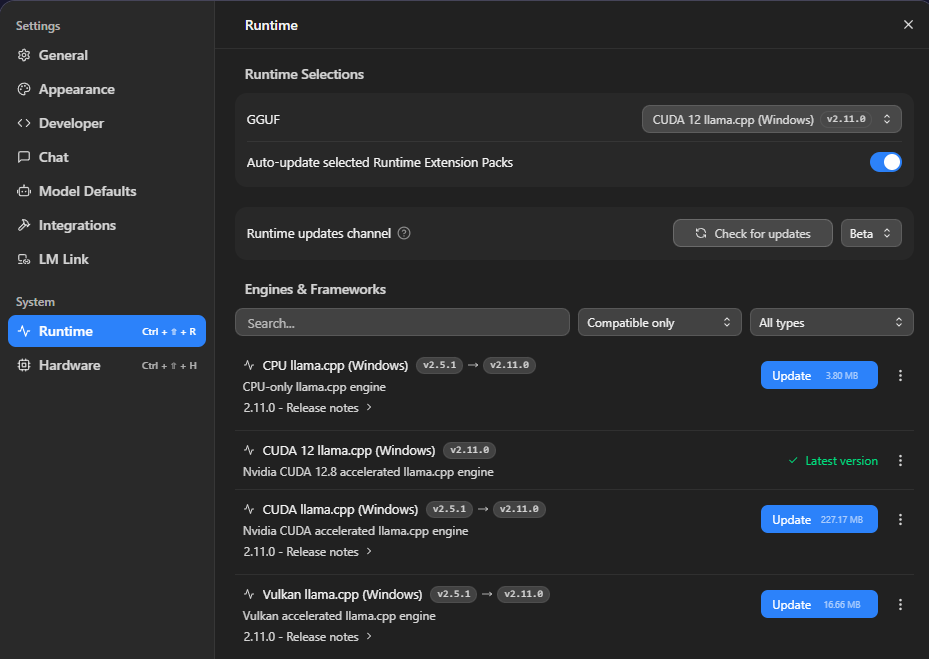The height and width of the screenshot is (659, 929).
Task: Open the General settings section
Action: [x=107, y=55]
